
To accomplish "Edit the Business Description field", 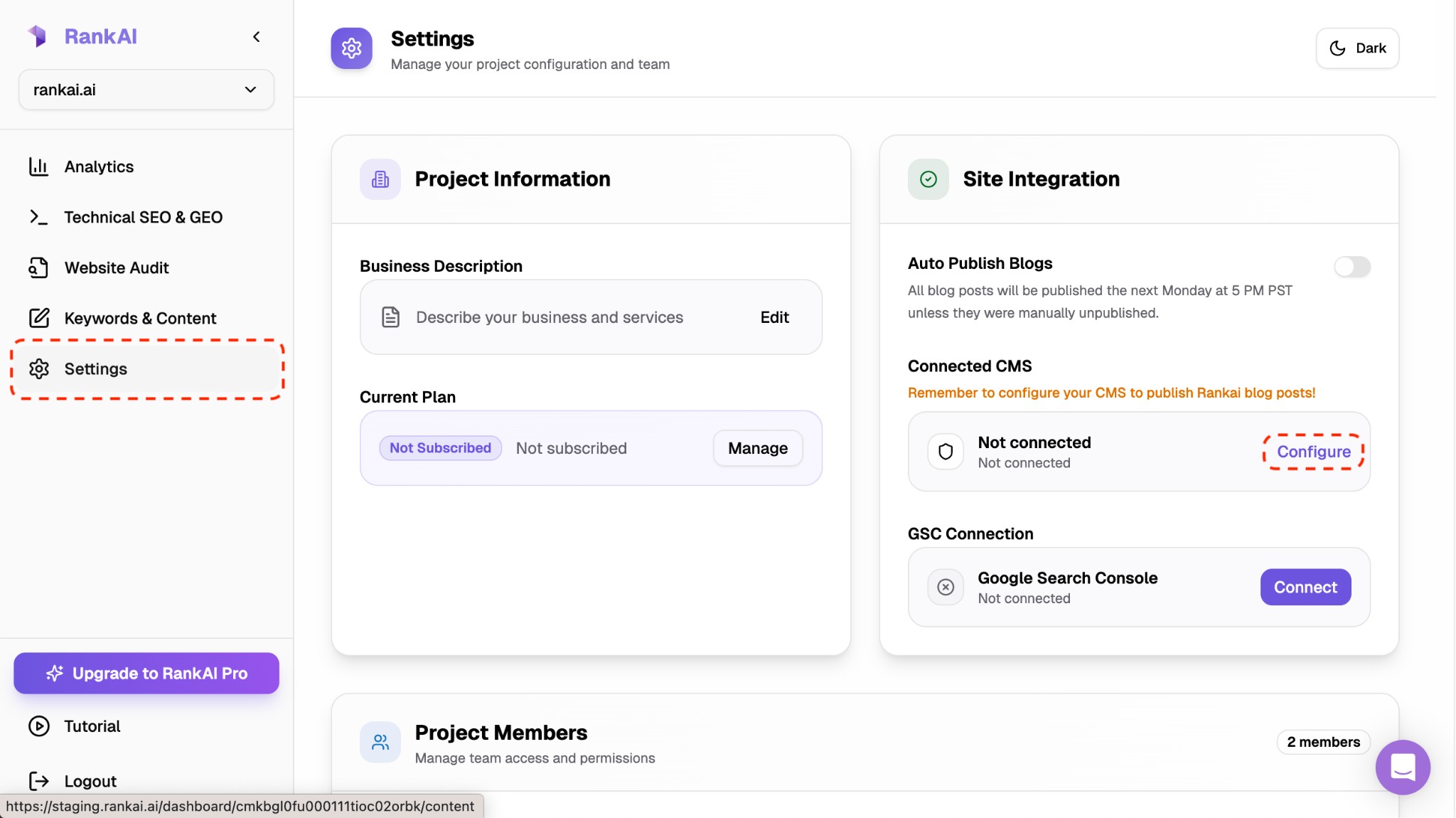I will (x=774, y=317).
